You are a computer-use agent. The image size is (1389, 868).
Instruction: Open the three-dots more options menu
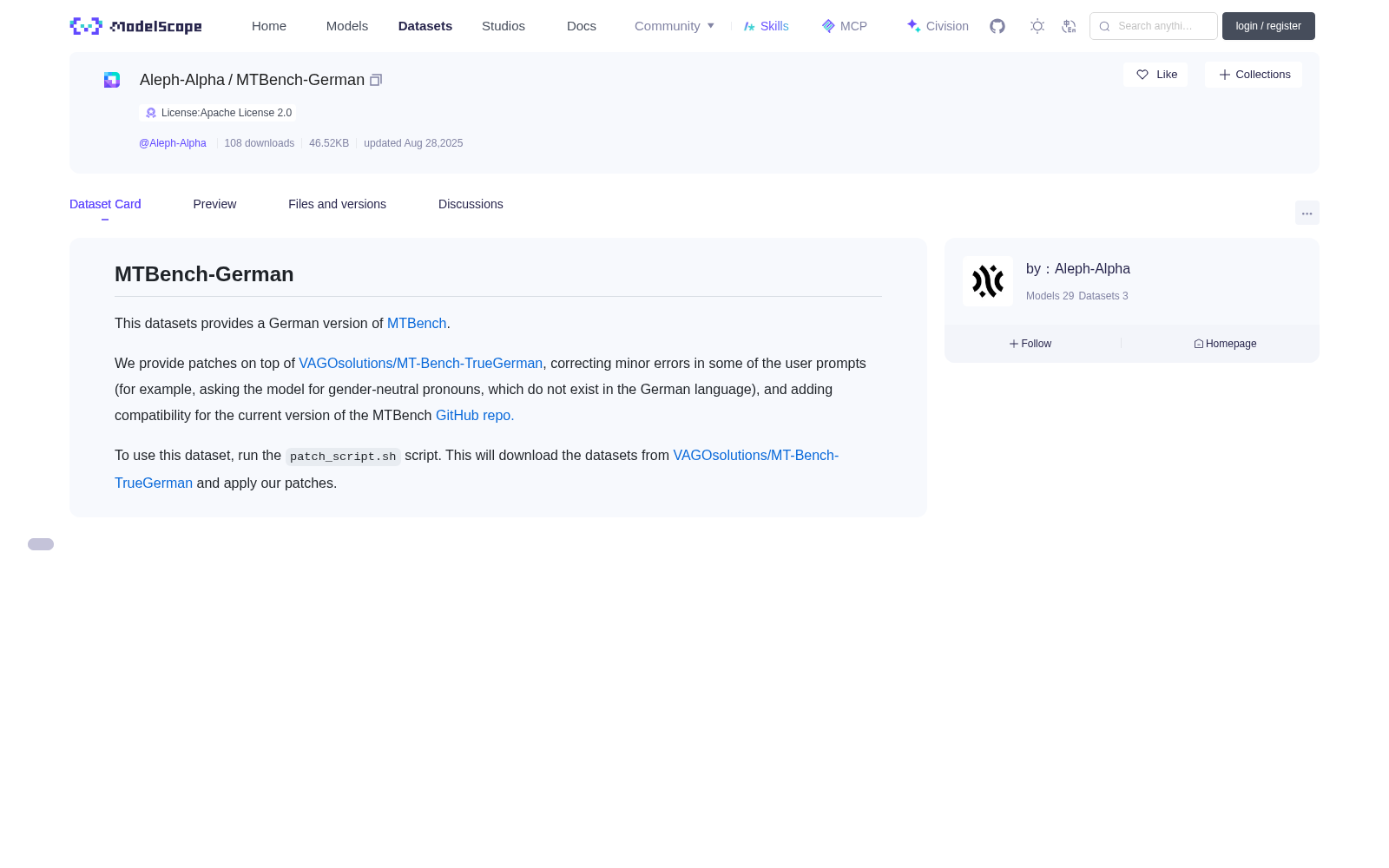point(1307,213)
